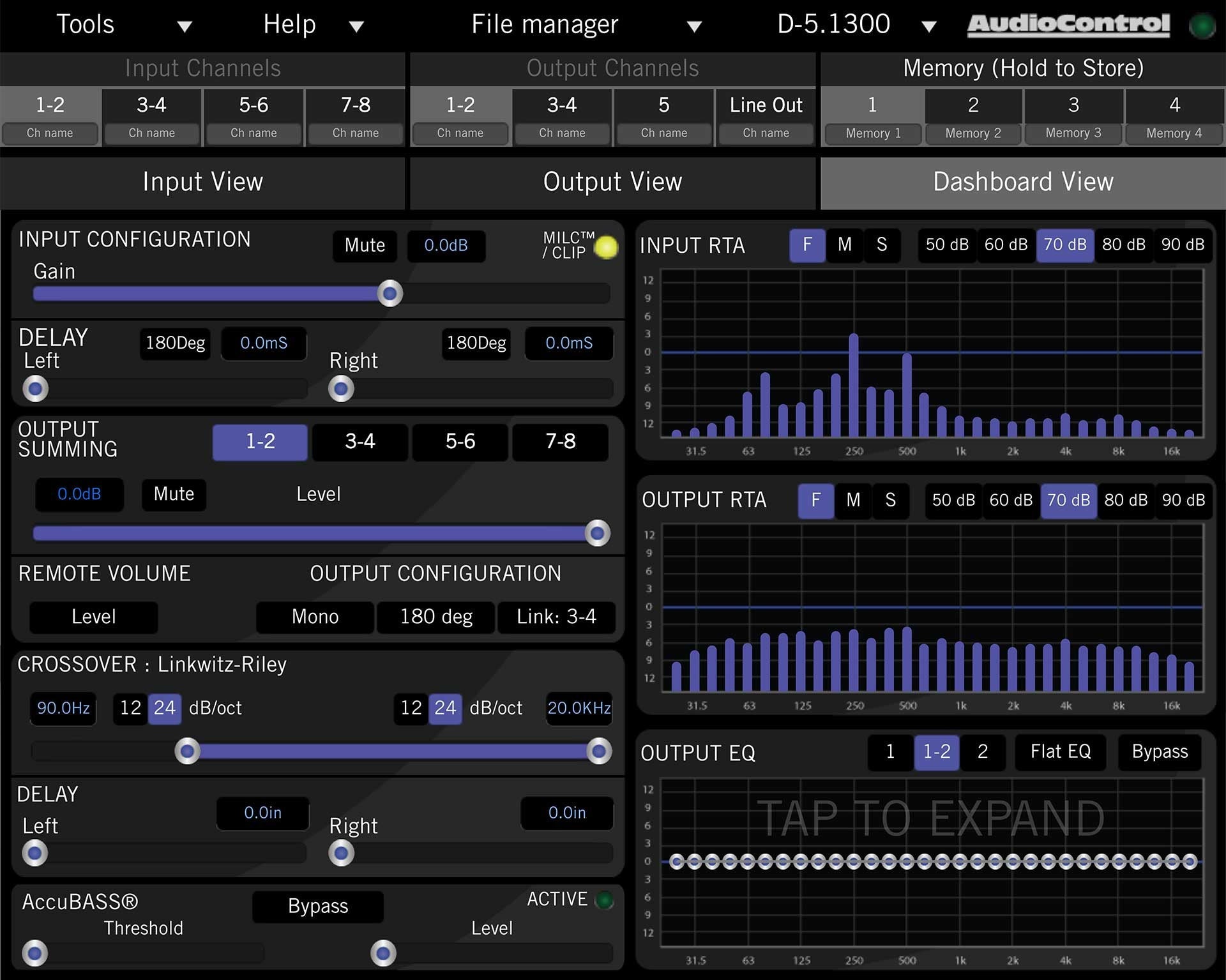Enable Mono output configuration
This screenshot has height=980, width=1226.
(x=314, y=617)
